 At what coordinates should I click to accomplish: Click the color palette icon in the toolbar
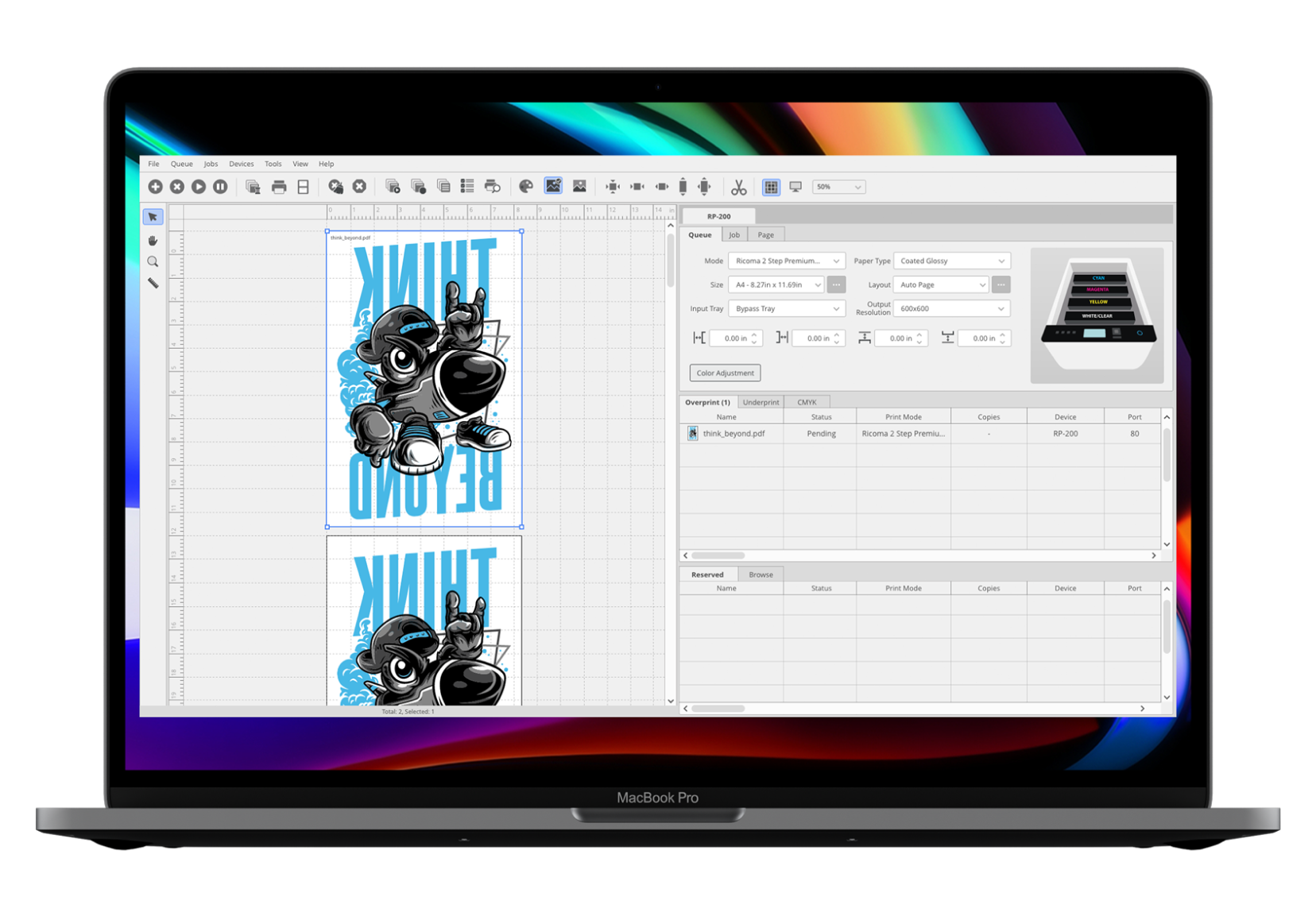pos(525,187)
